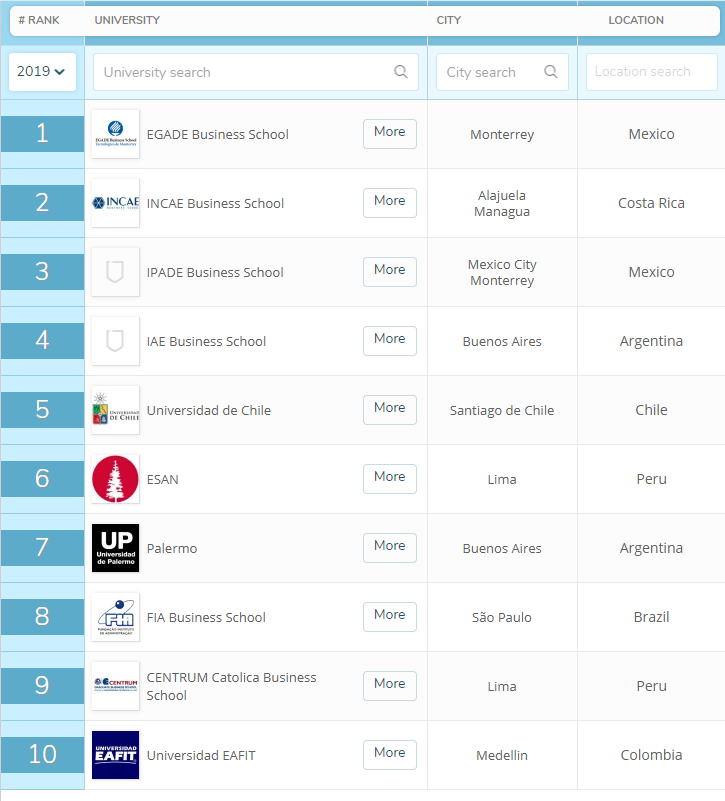
Task: Click the INCAE Business School logo
Action: [x=115, y=203]
